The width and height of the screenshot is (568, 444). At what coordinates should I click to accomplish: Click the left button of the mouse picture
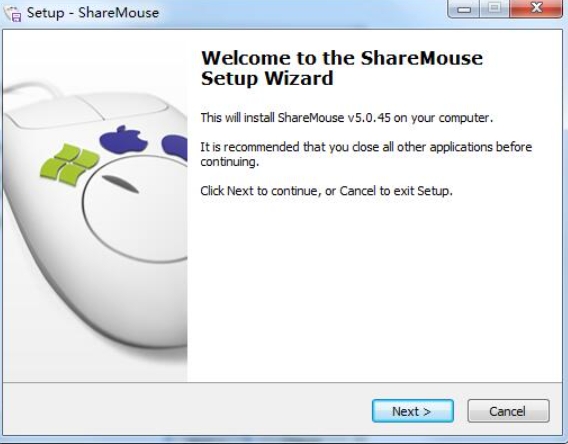[51, 110]
